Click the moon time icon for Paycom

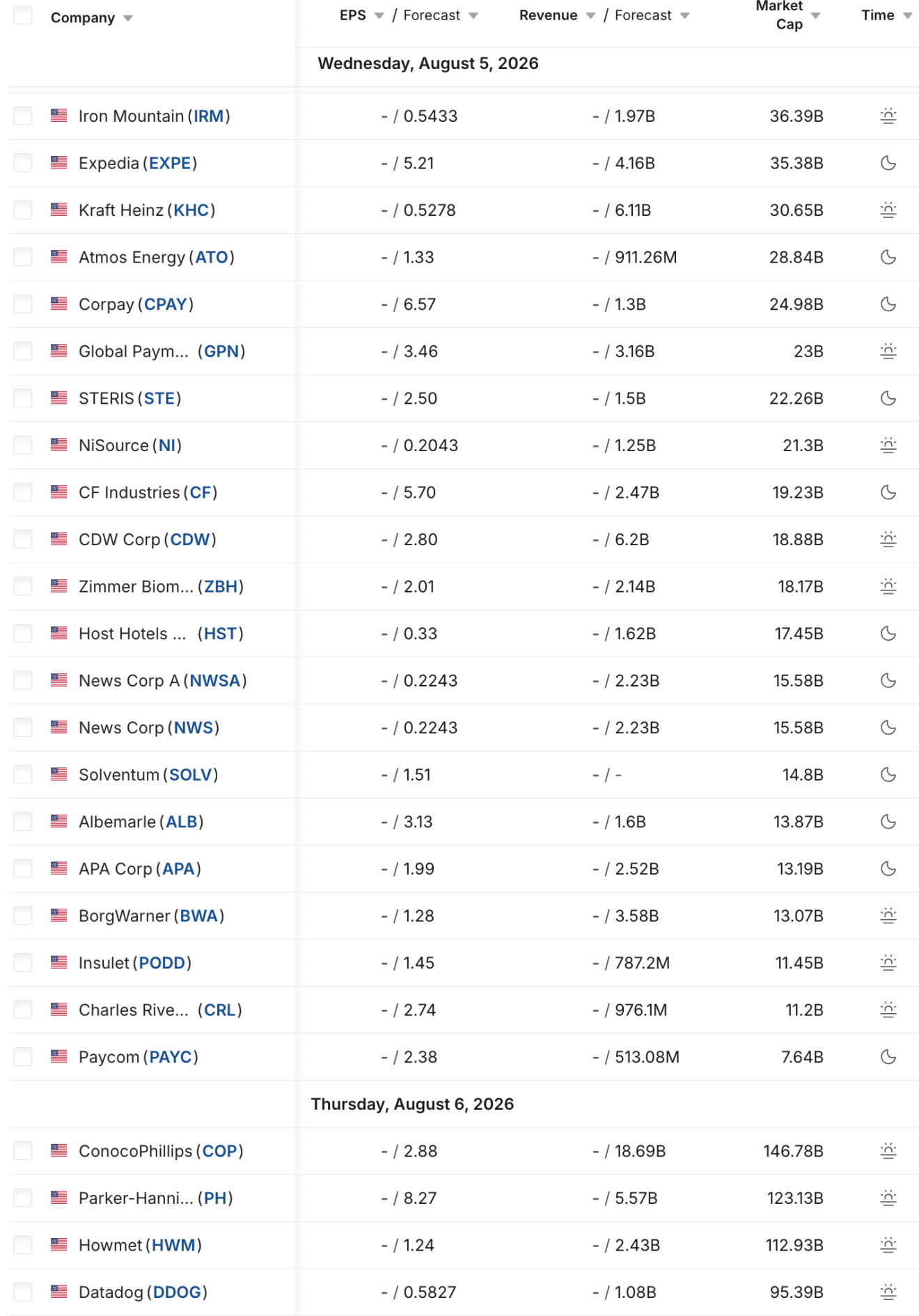[888, 1057]
